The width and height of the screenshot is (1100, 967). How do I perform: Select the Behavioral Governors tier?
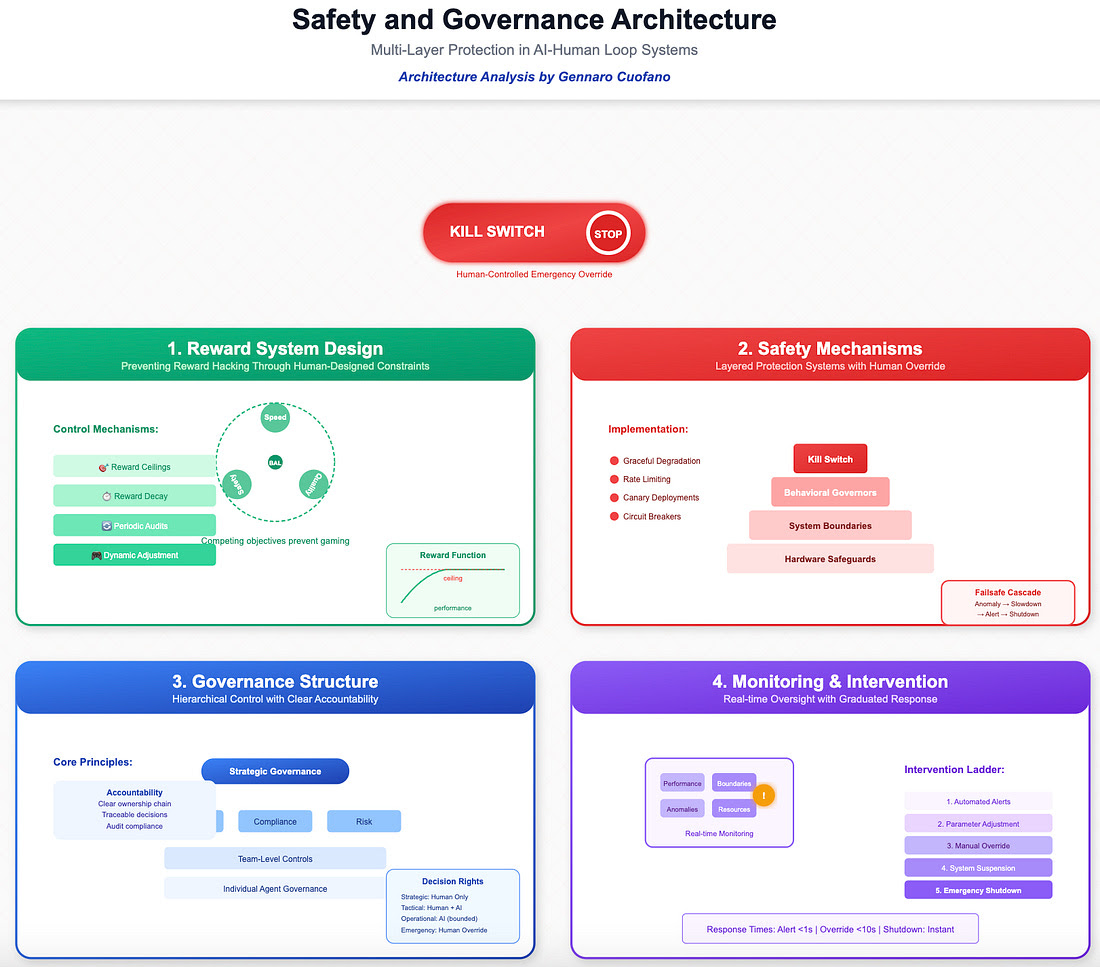pos(830,492)
